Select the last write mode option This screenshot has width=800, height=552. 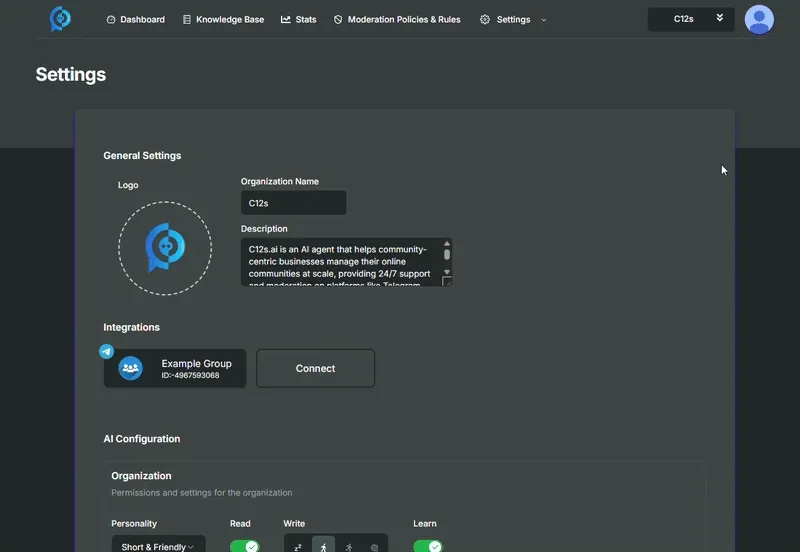coord(375,547)
